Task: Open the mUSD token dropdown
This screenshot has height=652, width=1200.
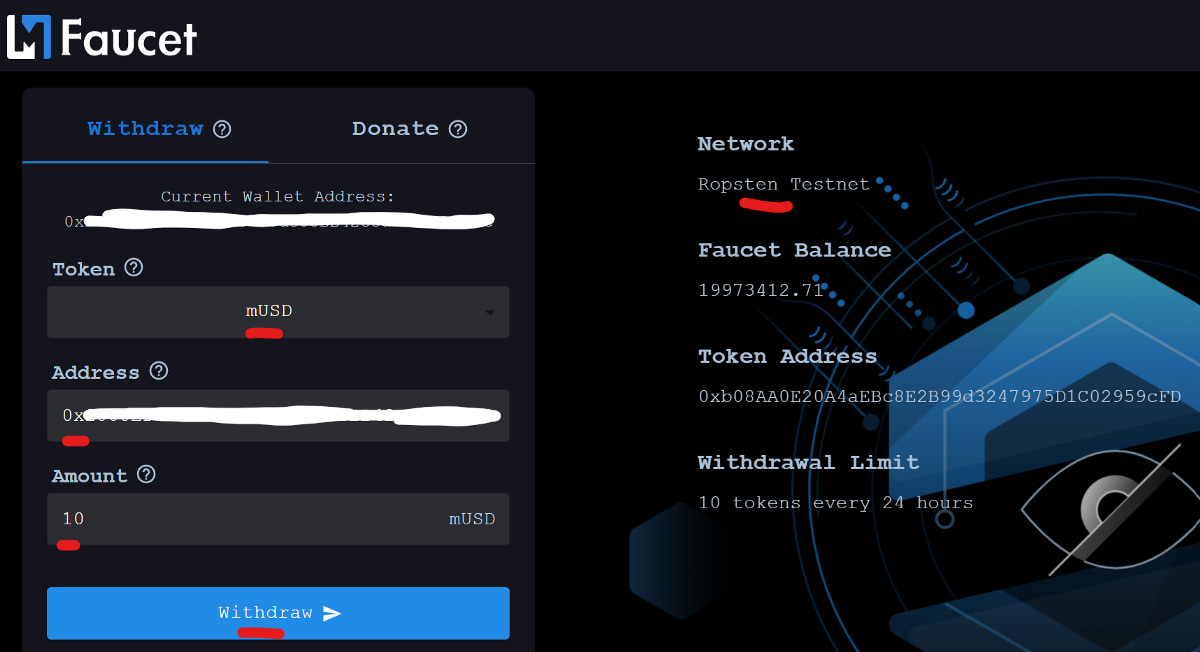Action: [278, 312]
